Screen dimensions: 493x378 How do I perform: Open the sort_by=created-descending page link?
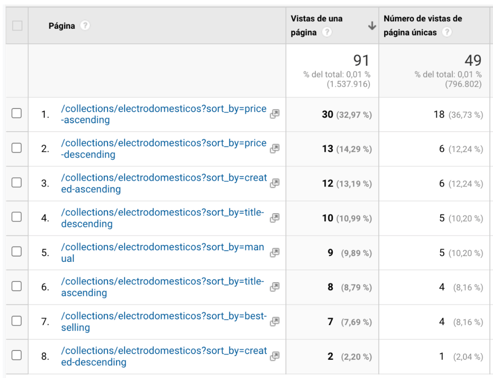tap(164, 356)
